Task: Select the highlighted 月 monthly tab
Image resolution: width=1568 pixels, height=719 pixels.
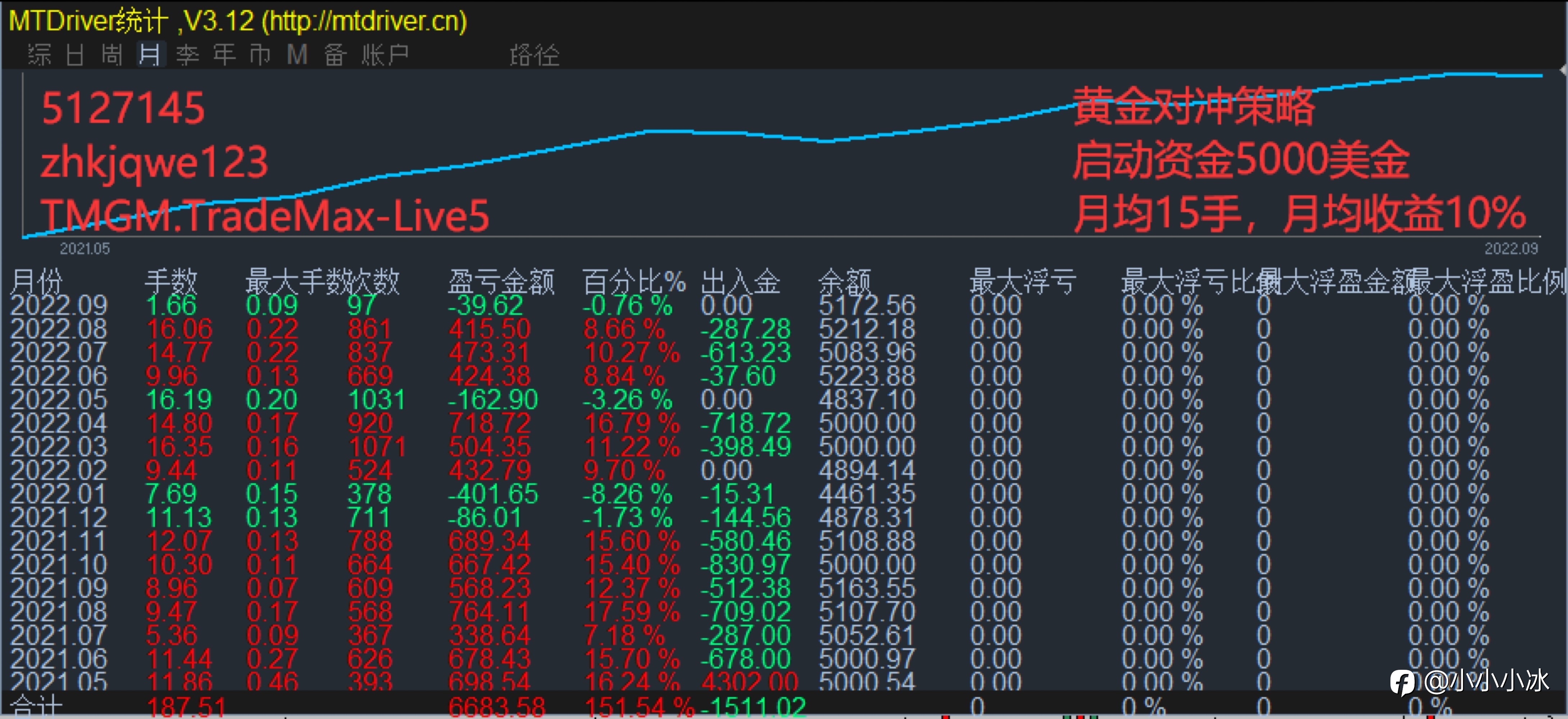Action: click(150, 55)
